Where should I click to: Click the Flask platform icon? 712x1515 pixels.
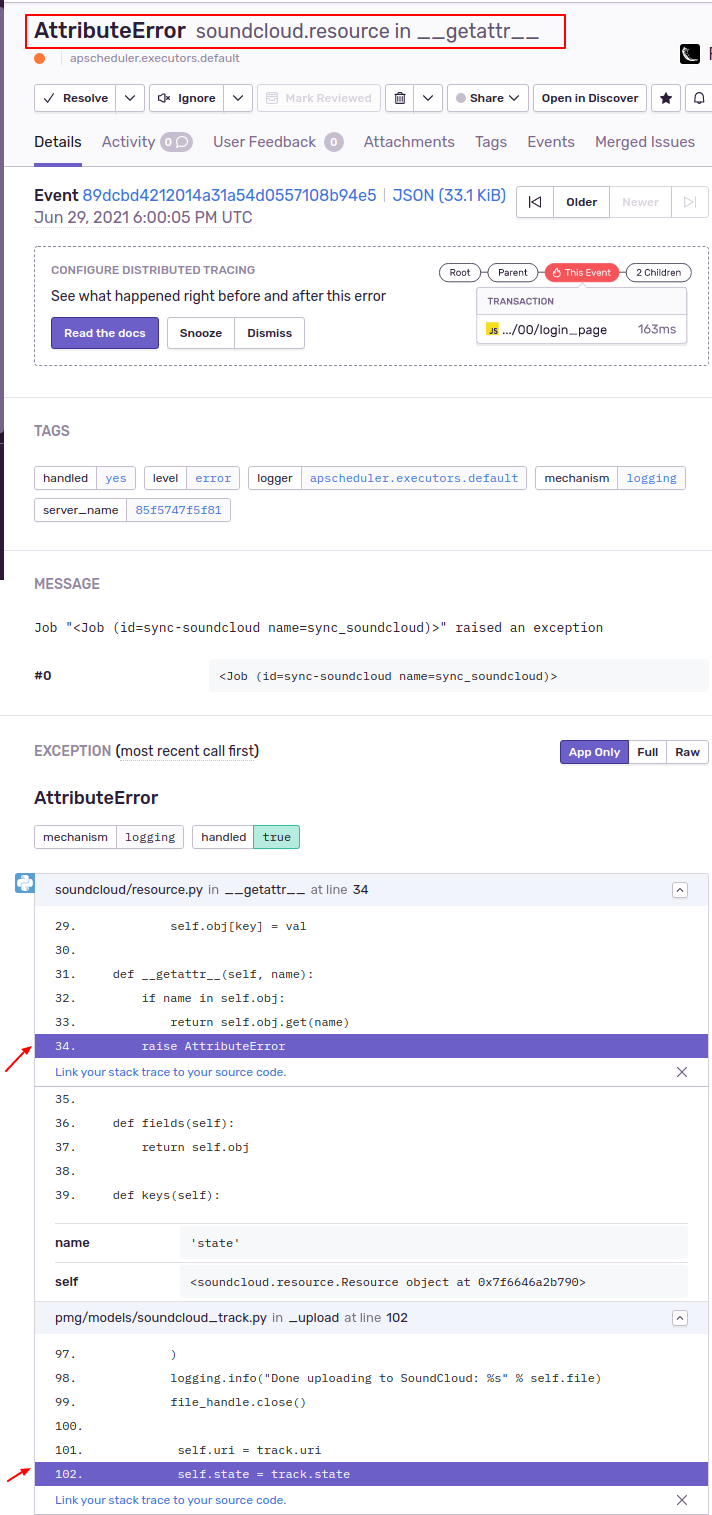tap(690, 54)
